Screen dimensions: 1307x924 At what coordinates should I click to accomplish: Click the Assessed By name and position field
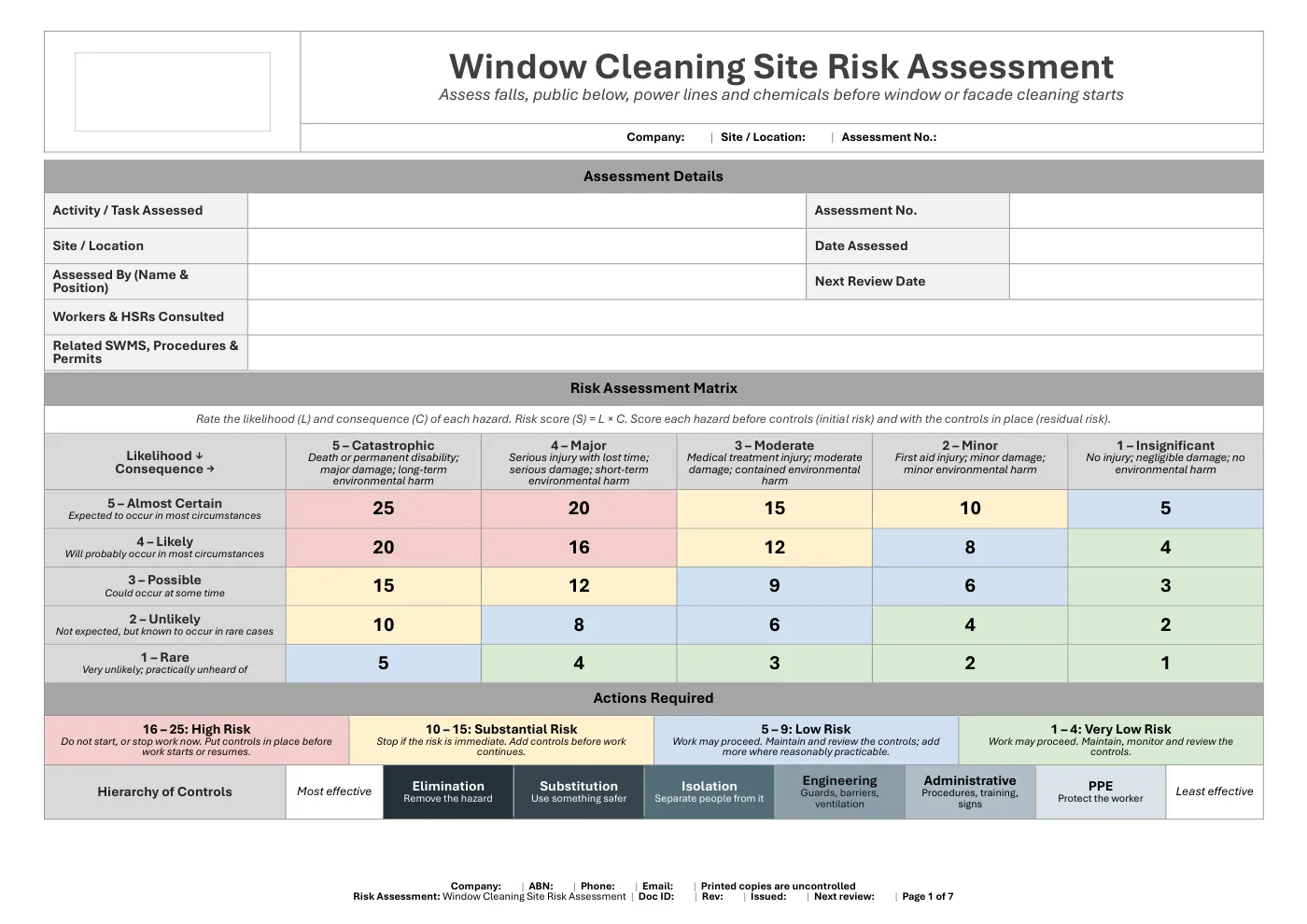(x=527, y=282)
